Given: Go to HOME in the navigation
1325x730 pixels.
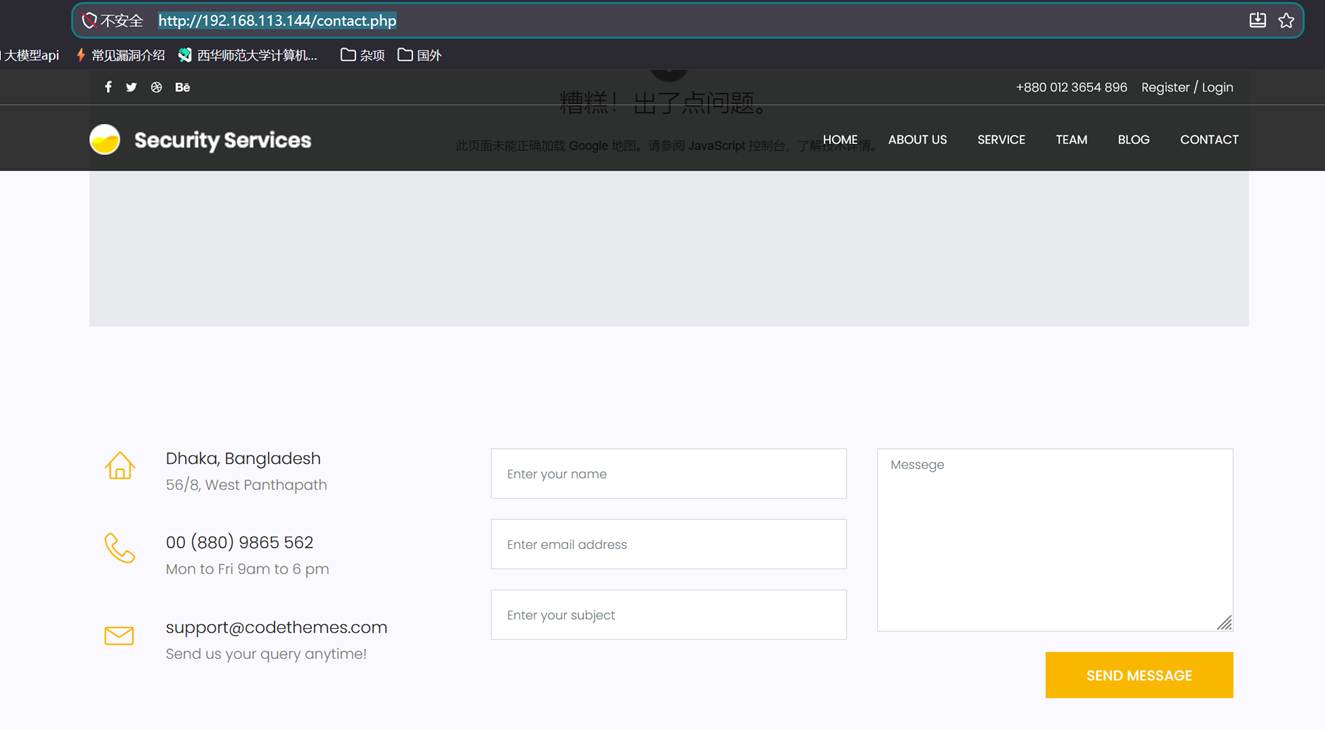Looking at the screenshot, I should point(840,140).
